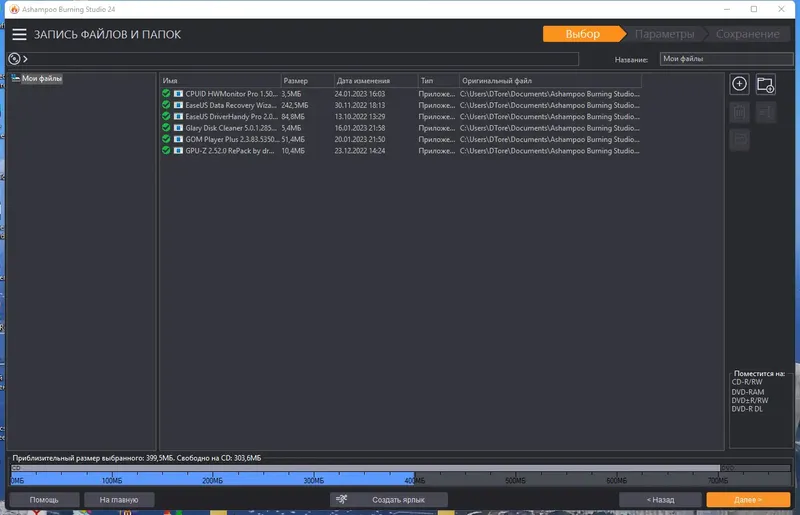The height and width of the screenshot is (515, 800).
Task: Sort list by Размер column header
Action: click(307, 81)
